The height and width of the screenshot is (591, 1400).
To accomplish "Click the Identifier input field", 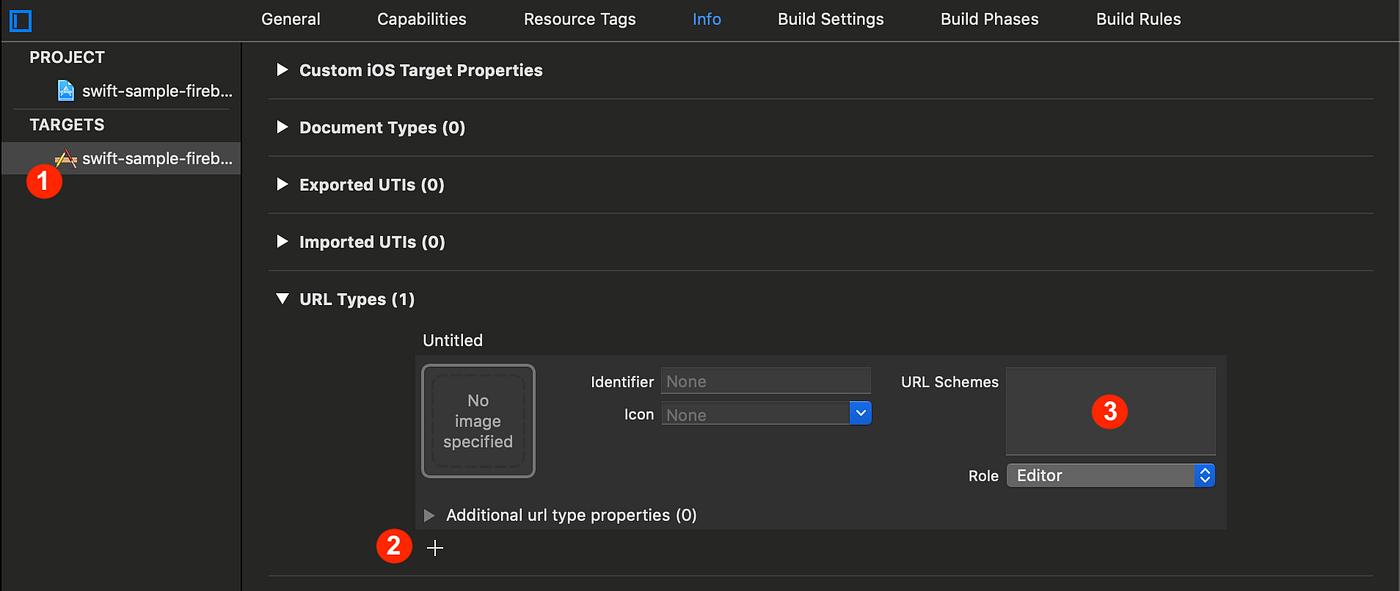I will [765, 380].
